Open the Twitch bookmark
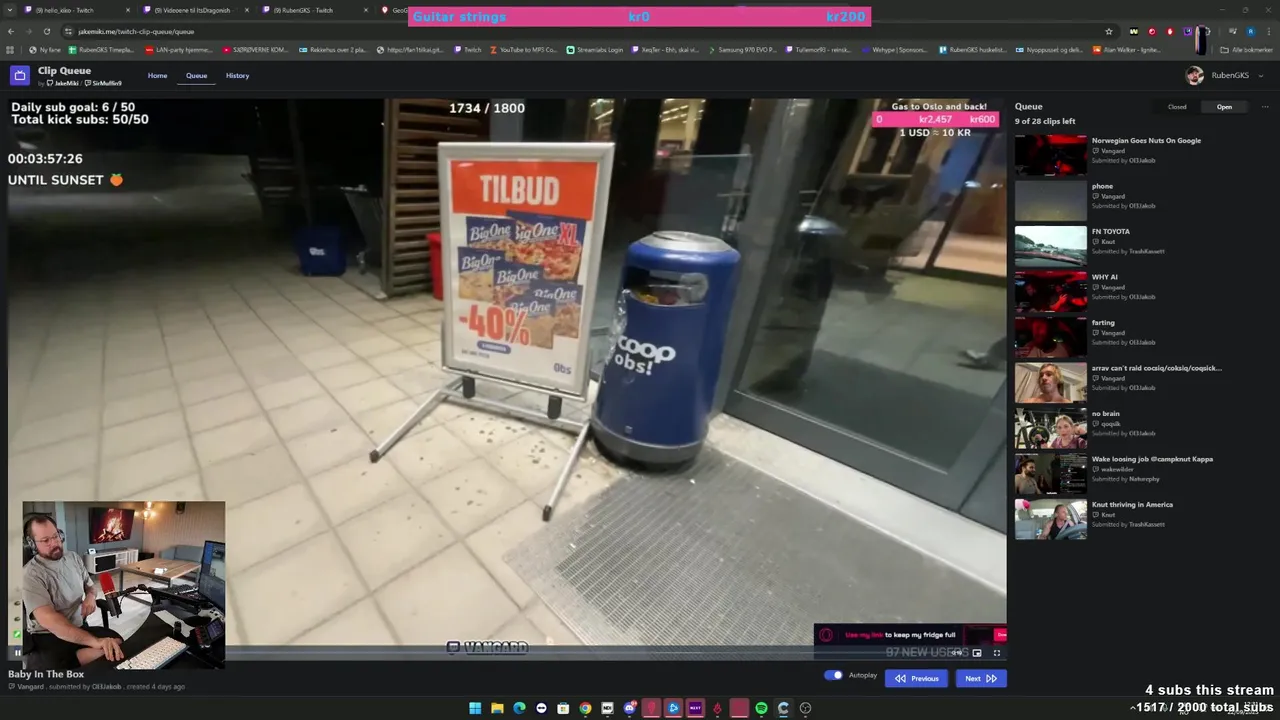Viewport: 1280px width, 720px height. [x=467, y=49]
